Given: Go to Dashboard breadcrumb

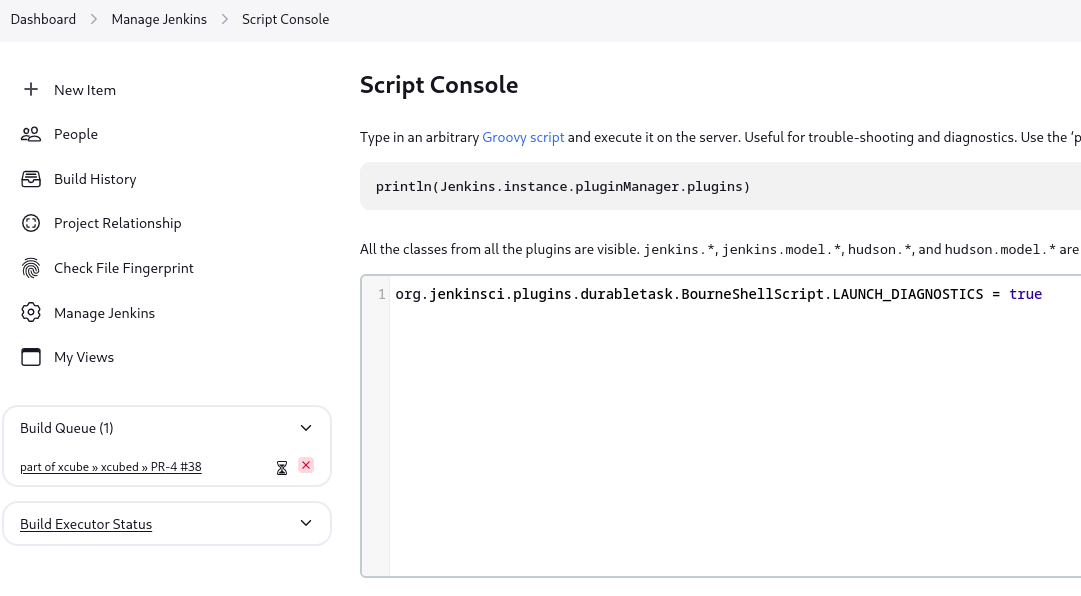Looking at the screenshot, I should pos(43,19).
